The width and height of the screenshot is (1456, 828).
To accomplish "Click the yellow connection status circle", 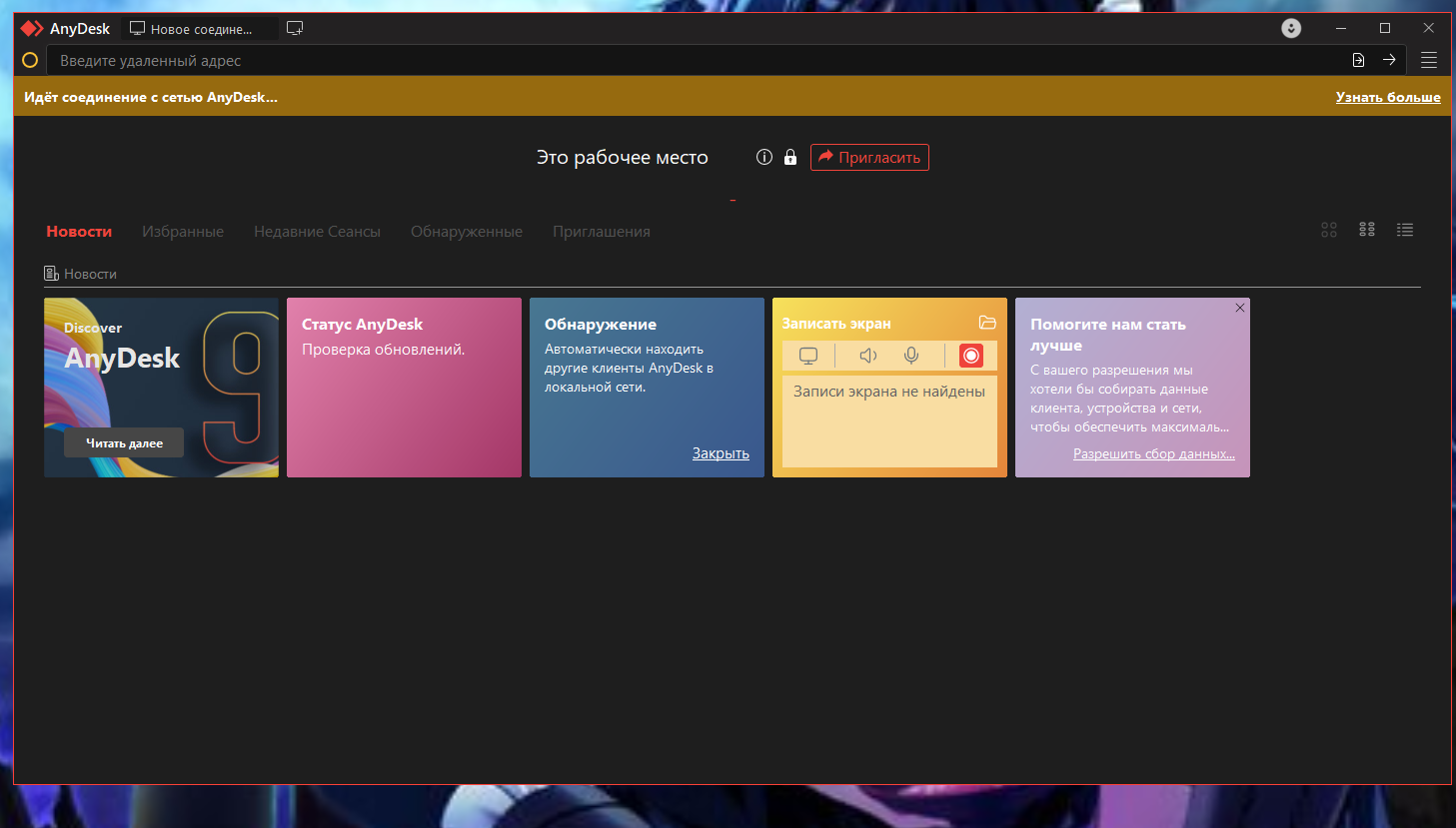I will [x=30, y=60].
